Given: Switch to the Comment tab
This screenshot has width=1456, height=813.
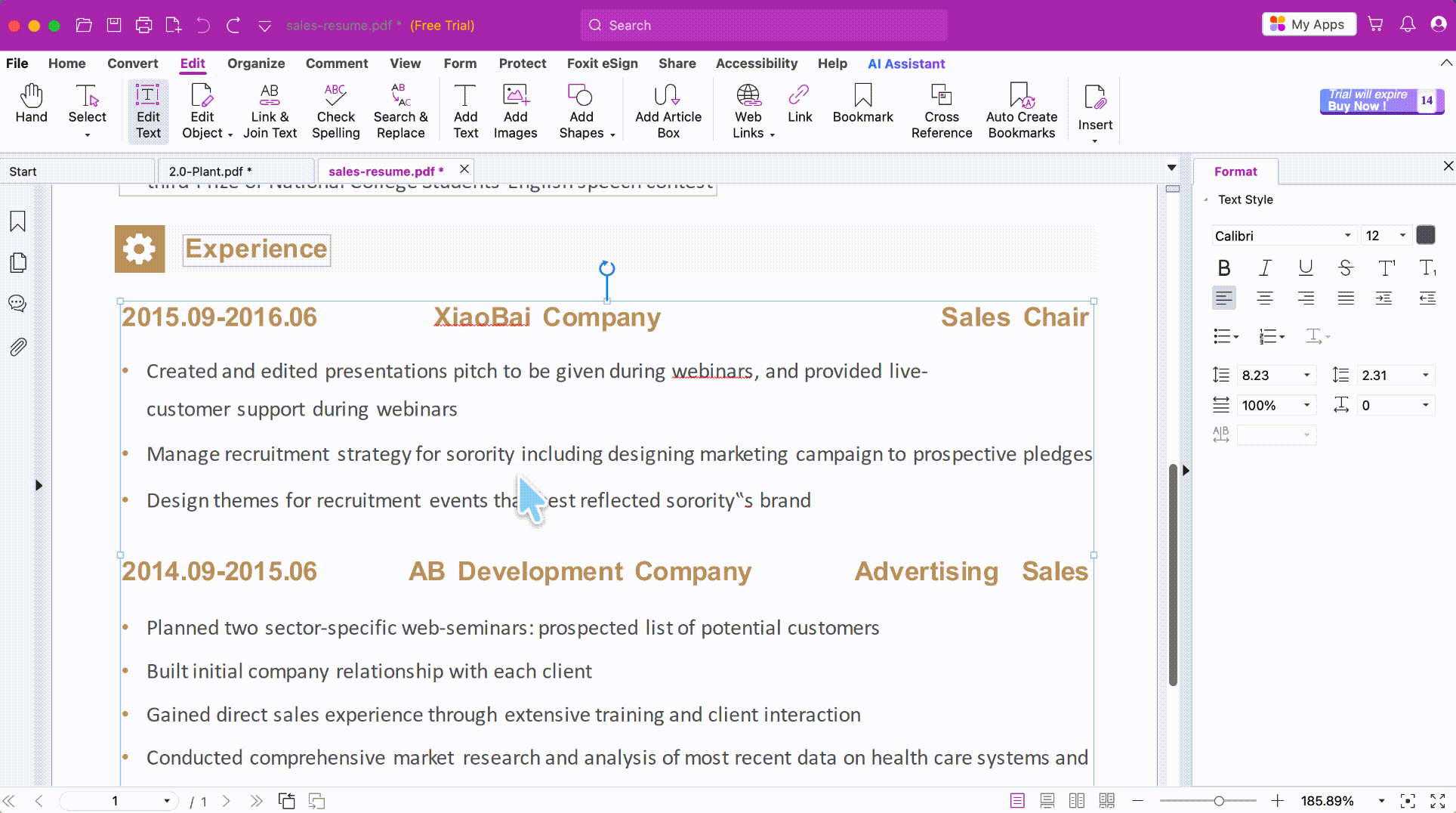Looking at the screenshot, I should 337,63.
